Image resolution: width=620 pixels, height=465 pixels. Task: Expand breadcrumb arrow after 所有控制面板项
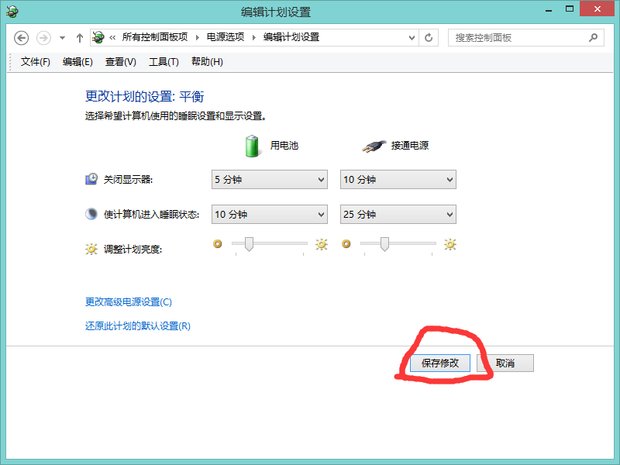(x=197, y=38)
